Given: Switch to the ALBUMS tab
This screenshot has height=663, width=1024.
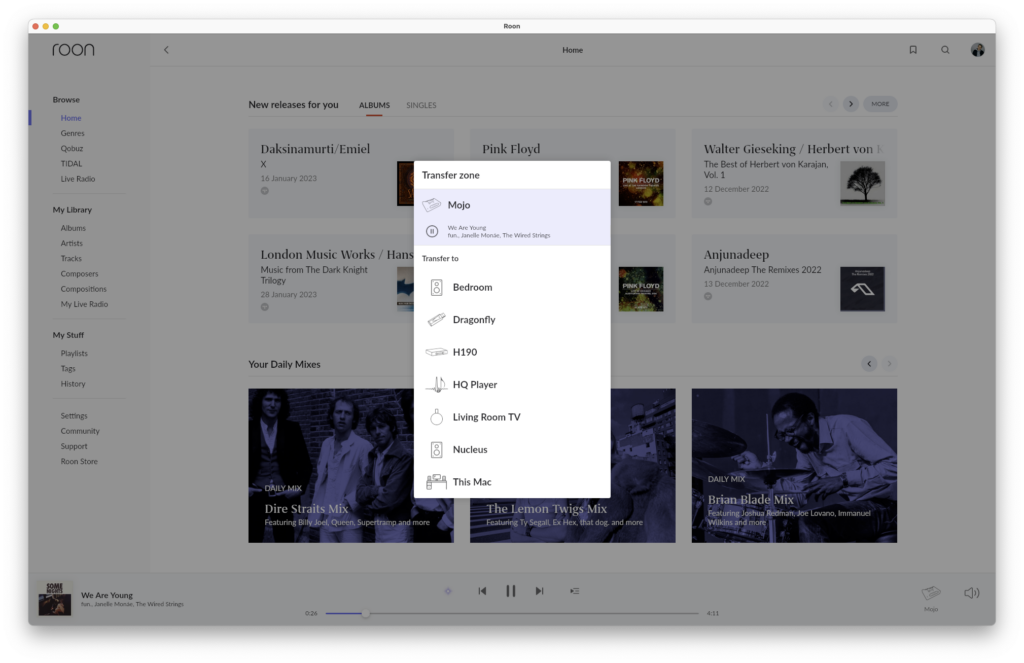Looking at the screenshot, I should tap(374, 105).
